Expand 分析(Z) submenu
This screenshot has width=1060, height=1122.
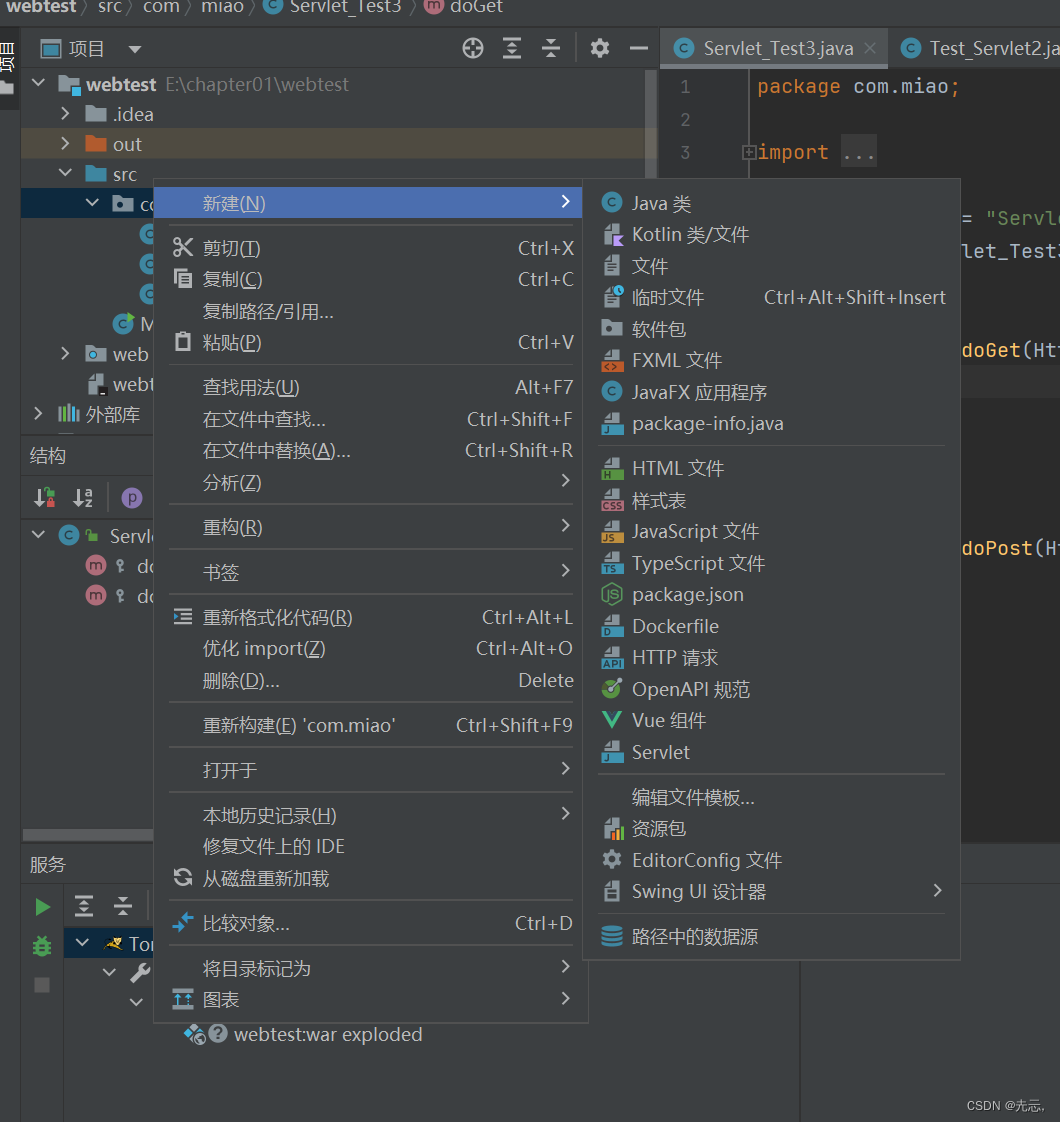click(x=371, y=482)
